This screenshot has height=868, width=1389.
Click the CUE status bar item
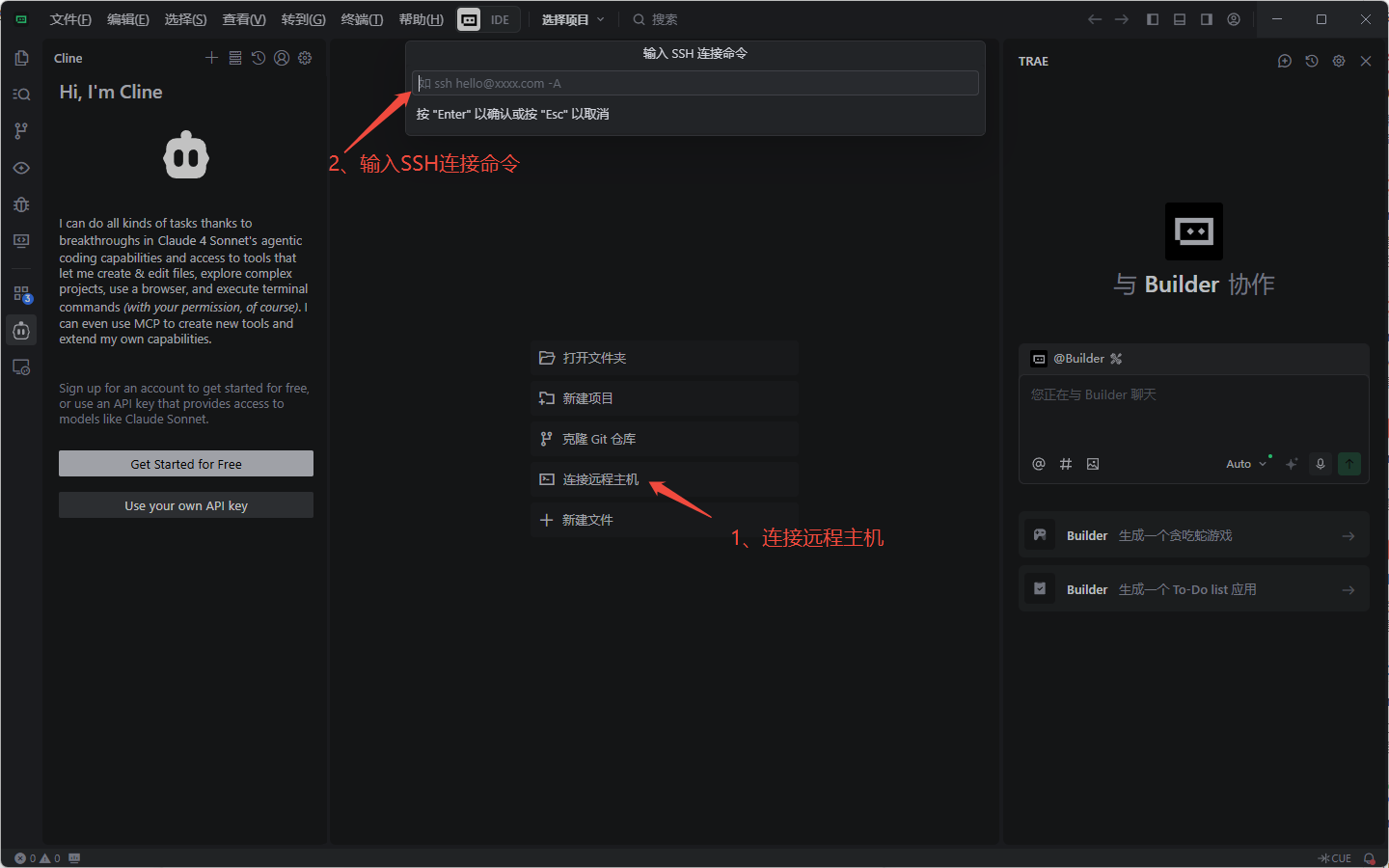[x=1335, y=858]
